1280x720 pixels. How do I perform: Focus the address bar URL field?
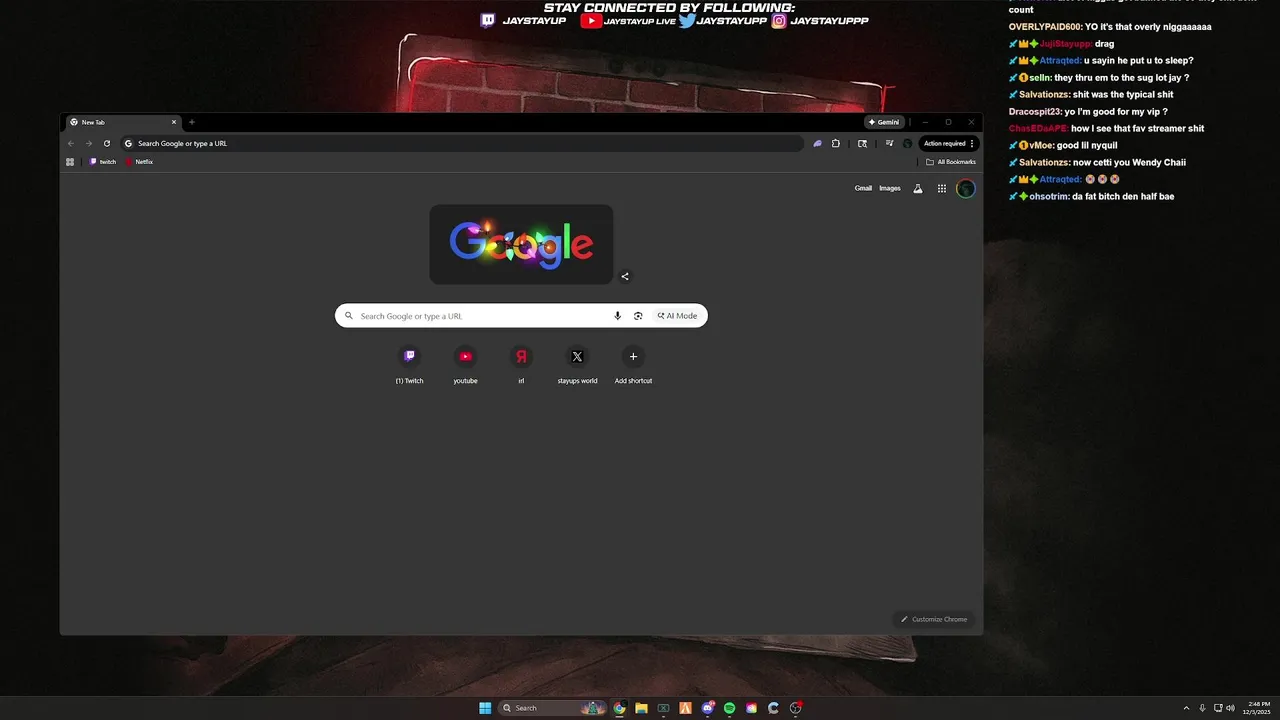click(460, 143)
